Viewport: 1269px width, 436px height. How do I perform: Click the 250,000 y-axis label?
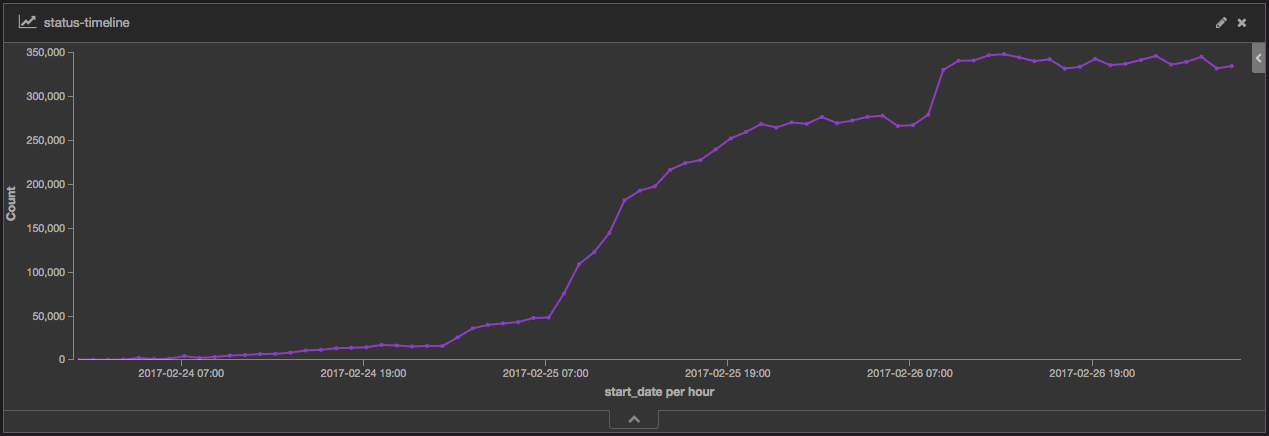coord(45,140)
